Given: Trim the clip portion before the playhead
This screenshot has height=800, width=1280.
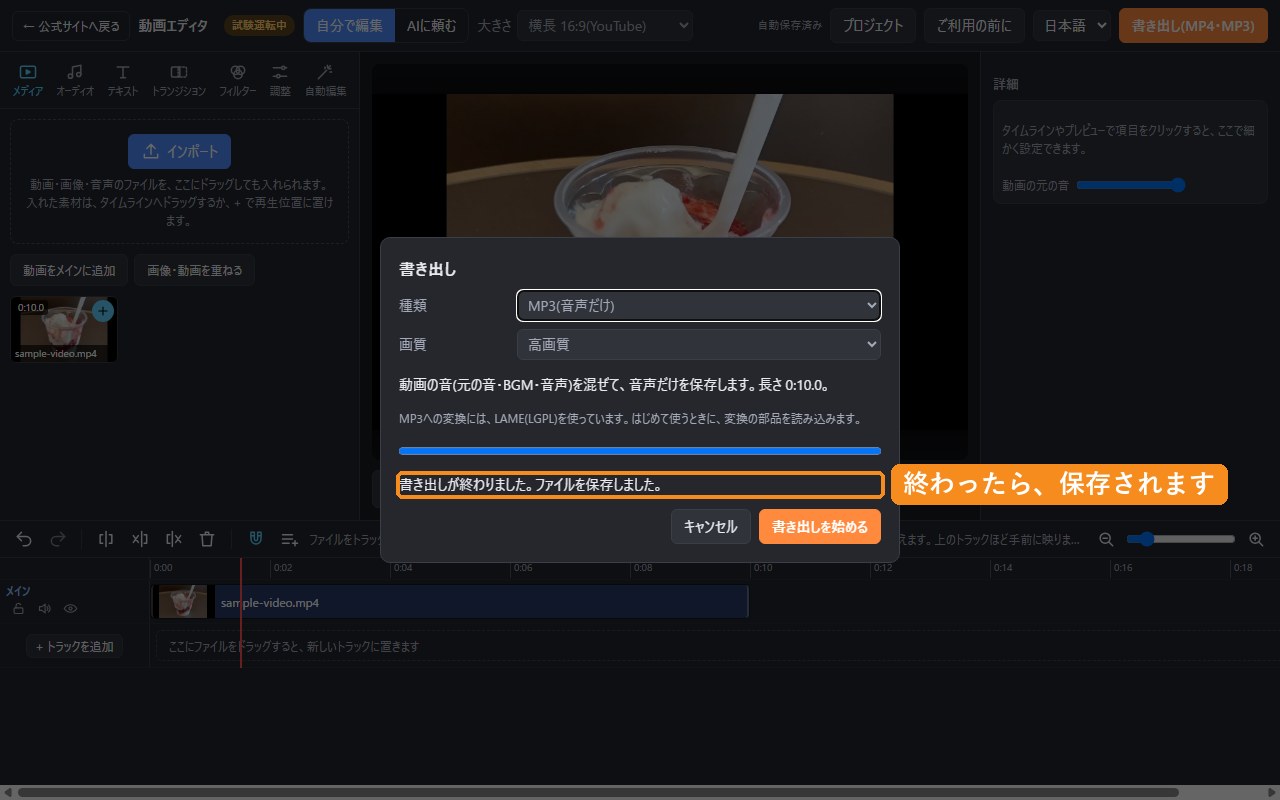Looking at the screenshot, I should point(140,539).
